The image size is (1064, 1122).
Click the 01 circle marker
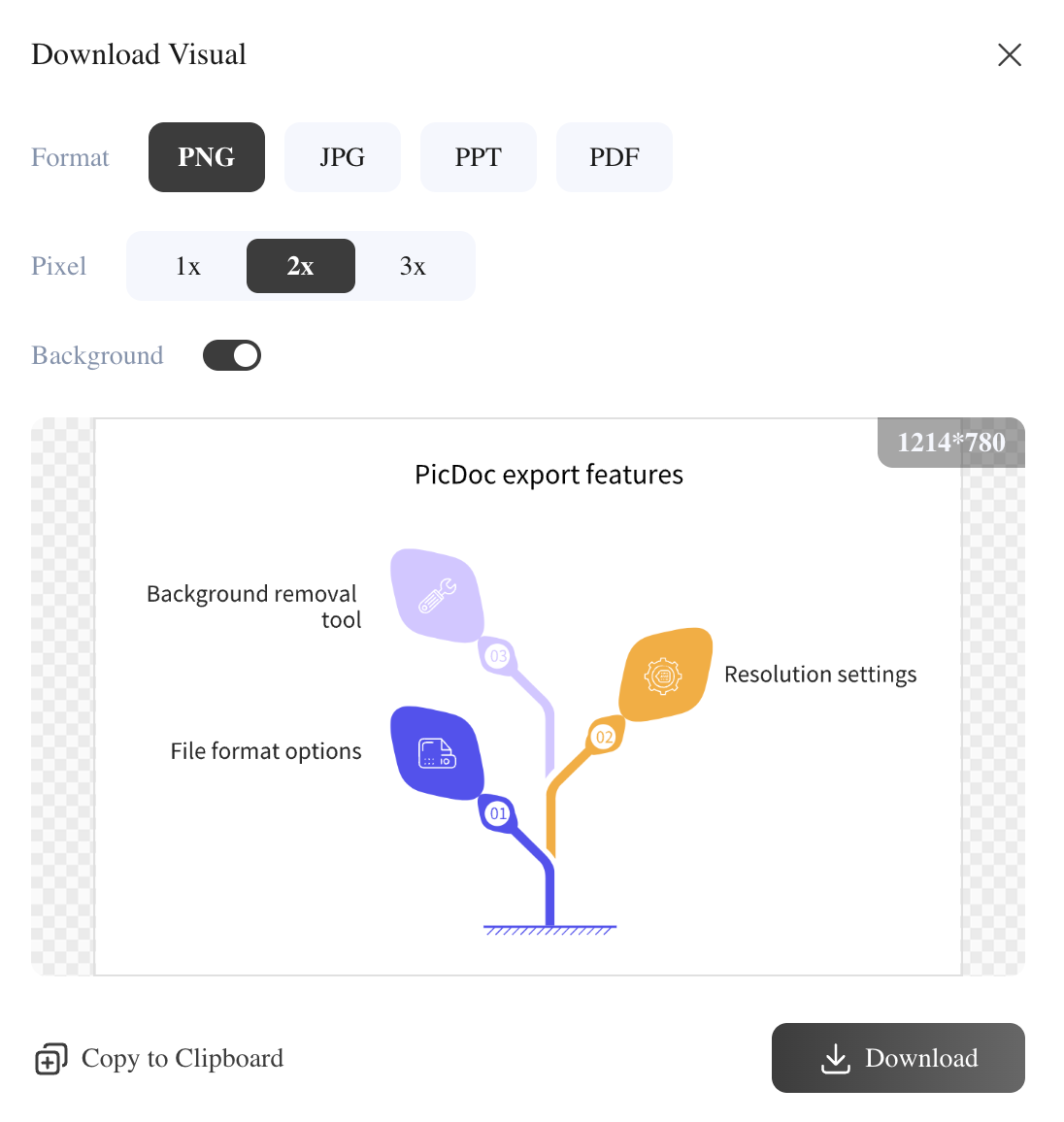(x=498, y=813)
